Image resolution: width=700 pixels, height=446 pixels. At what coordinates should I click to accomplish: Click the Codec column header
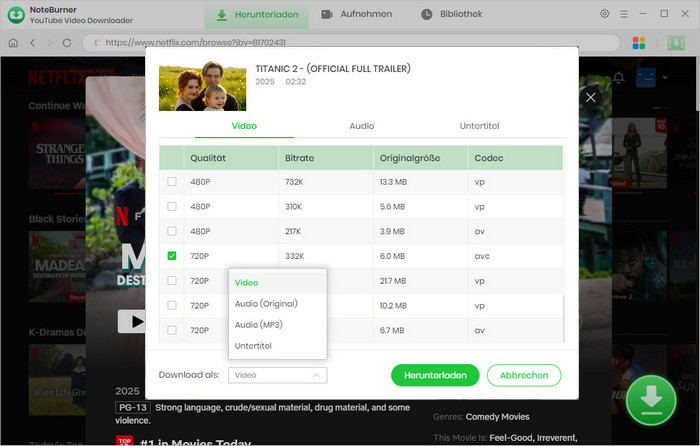coord(515,158)
